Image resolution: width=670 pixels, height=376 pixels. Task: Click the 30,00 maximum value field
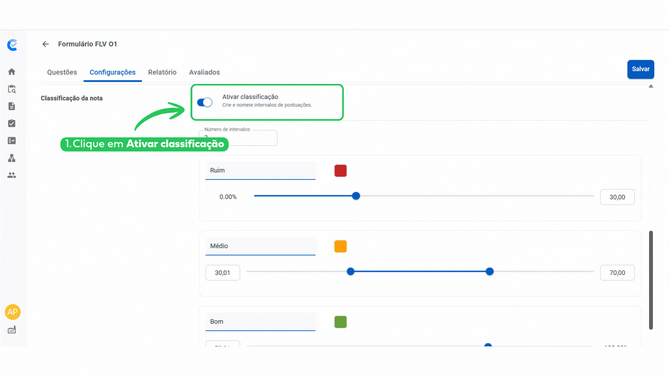[x=617, y=197]
